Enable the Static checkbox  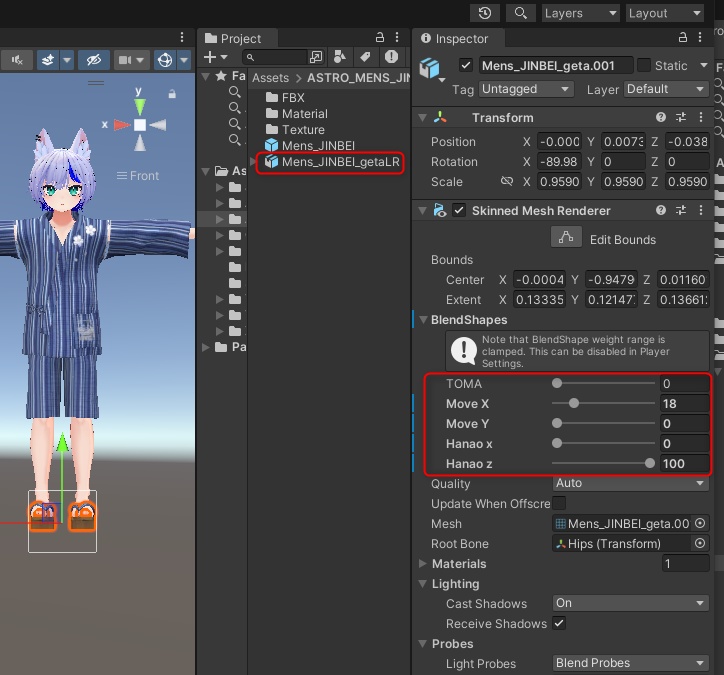pos(644,66)
